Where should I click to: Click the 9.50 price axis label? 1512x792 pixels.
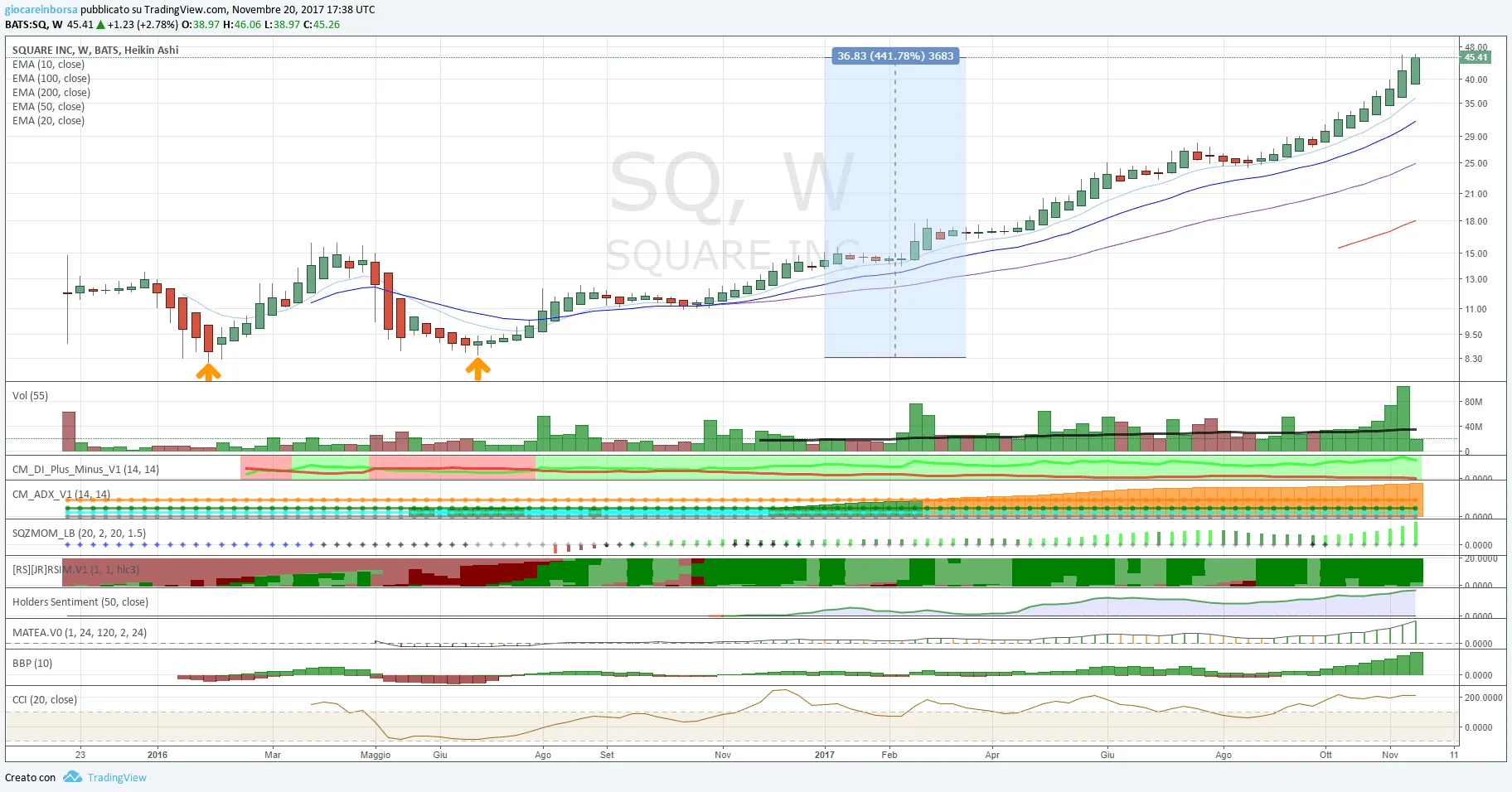click(x=1473, y=336)
